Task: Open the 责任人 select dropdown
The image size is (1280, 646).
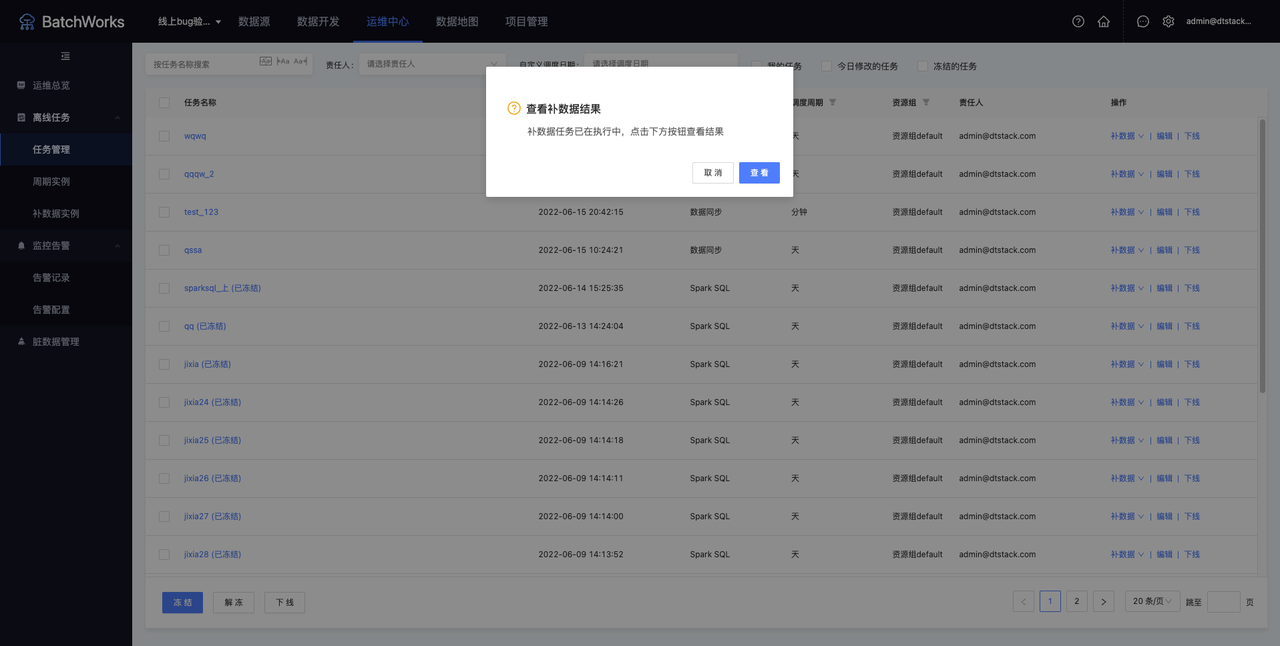Action: [432, 64]
